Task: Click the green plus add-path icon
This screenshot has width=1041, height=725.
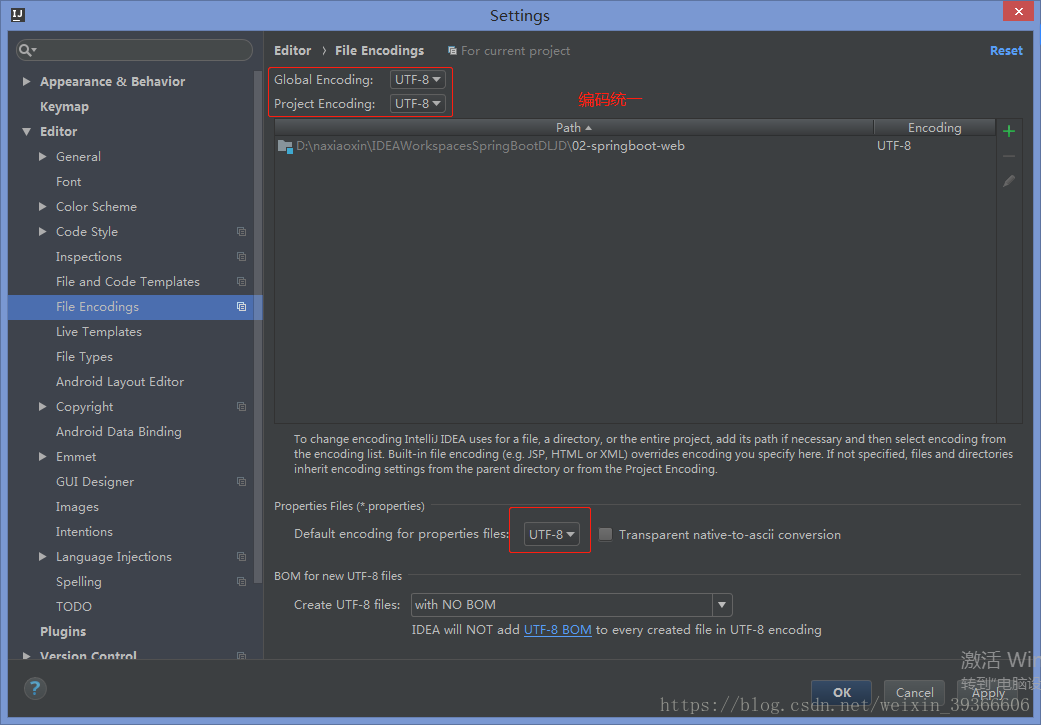Action: point(1008,131)
